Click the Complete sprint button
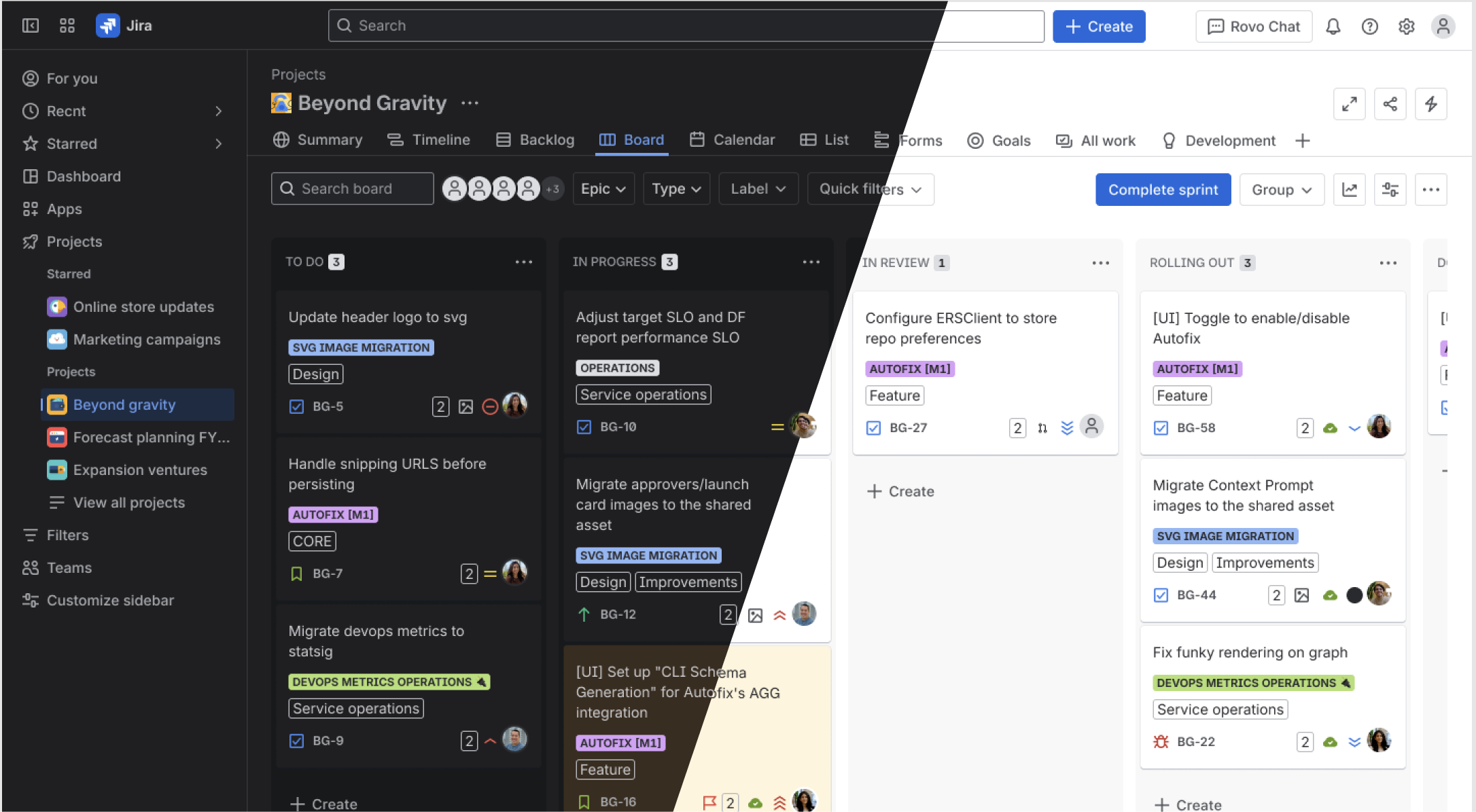 coord(1163,190)
